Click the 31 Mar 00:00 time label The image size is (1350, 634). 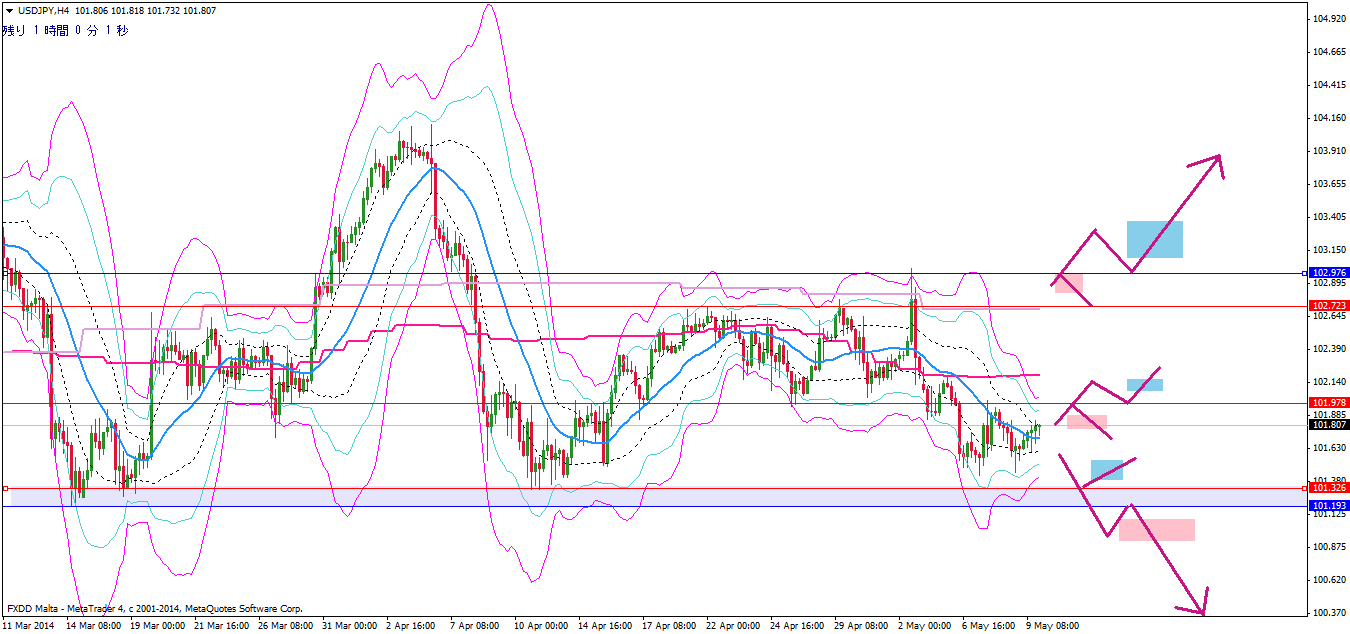pos(352,625)
